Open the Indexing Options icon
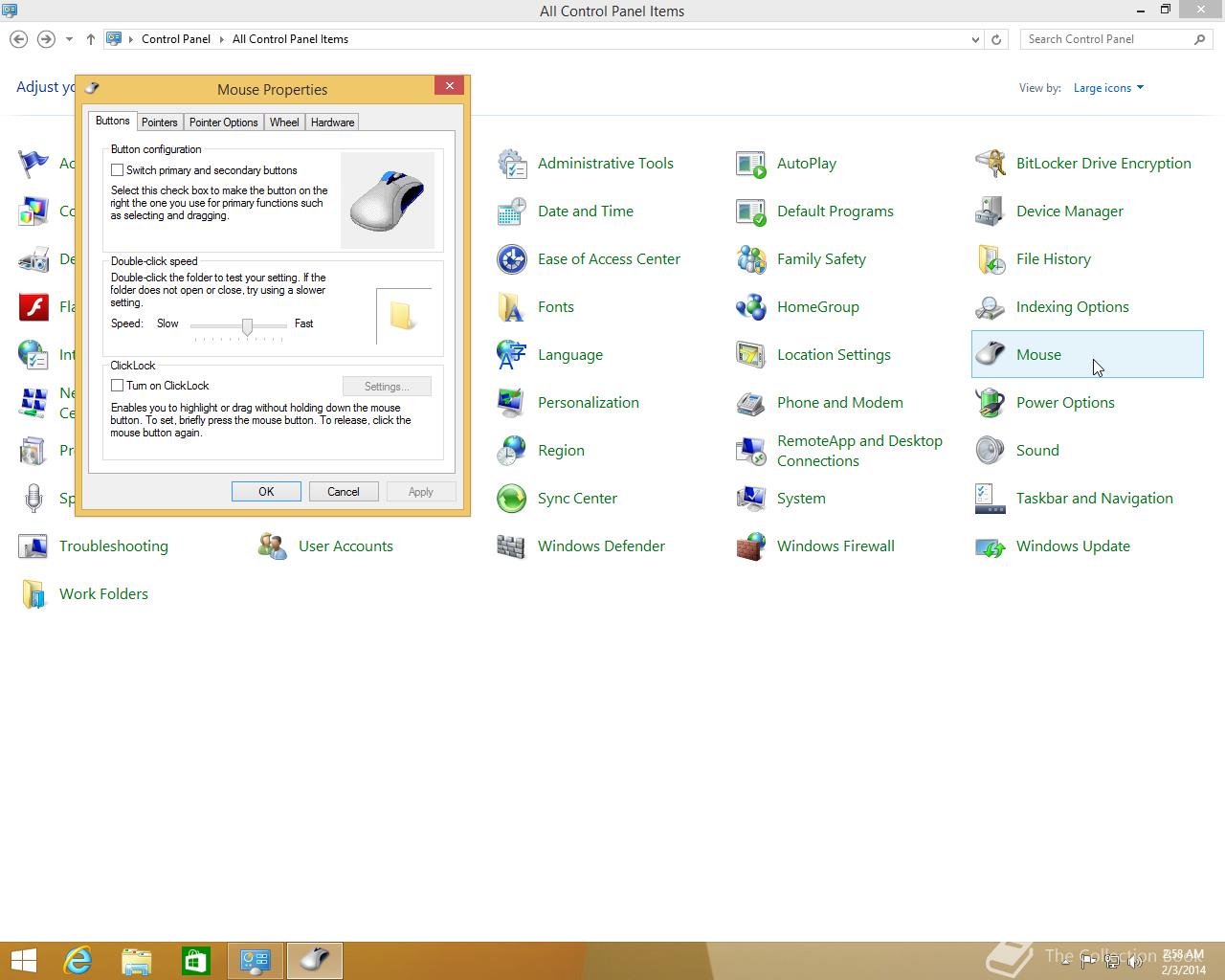This screenshot has width=1225, height=980. [x=991, y=307]
